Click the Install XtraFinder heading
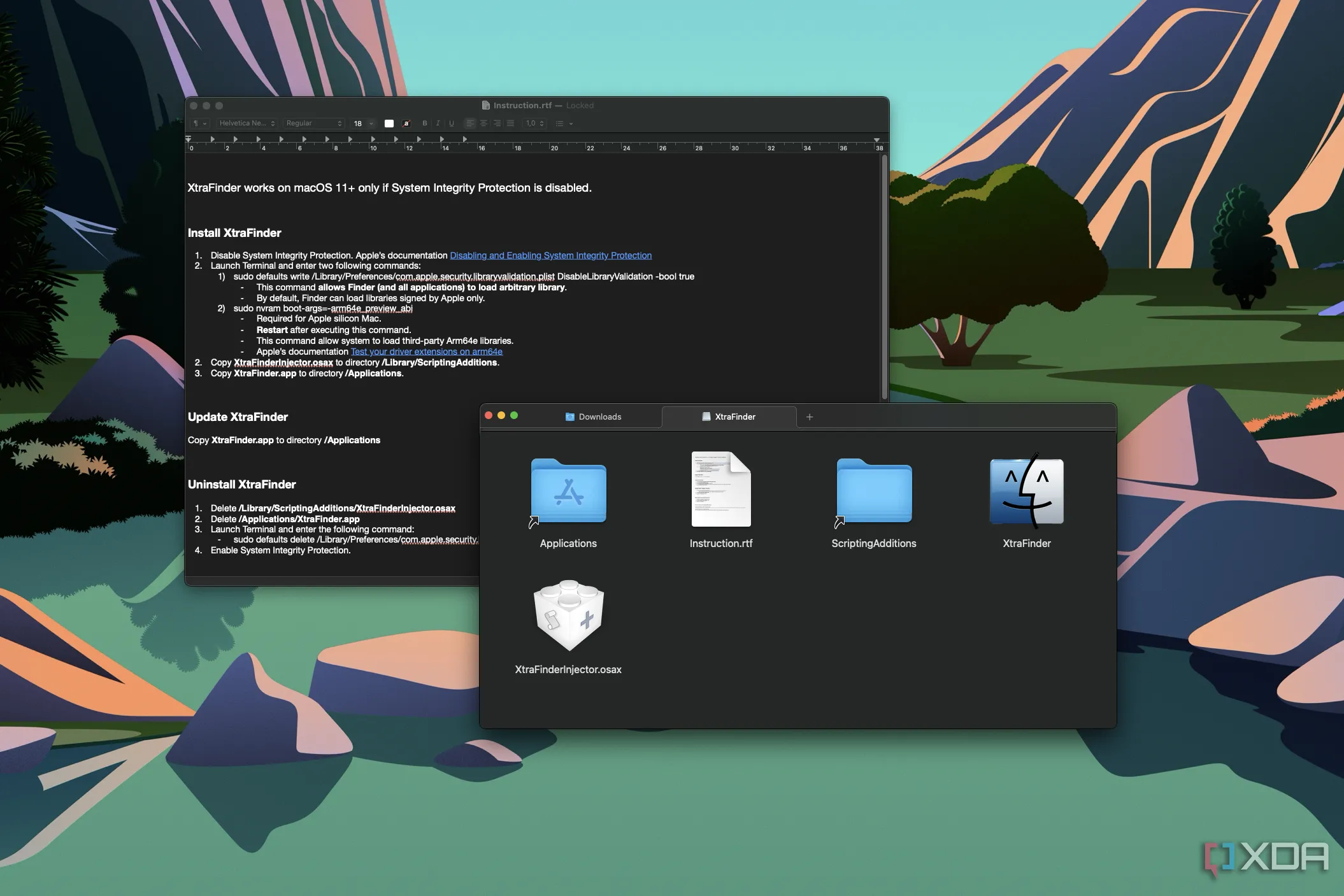This screenshot has width=1344, height=896. [234, 233]
